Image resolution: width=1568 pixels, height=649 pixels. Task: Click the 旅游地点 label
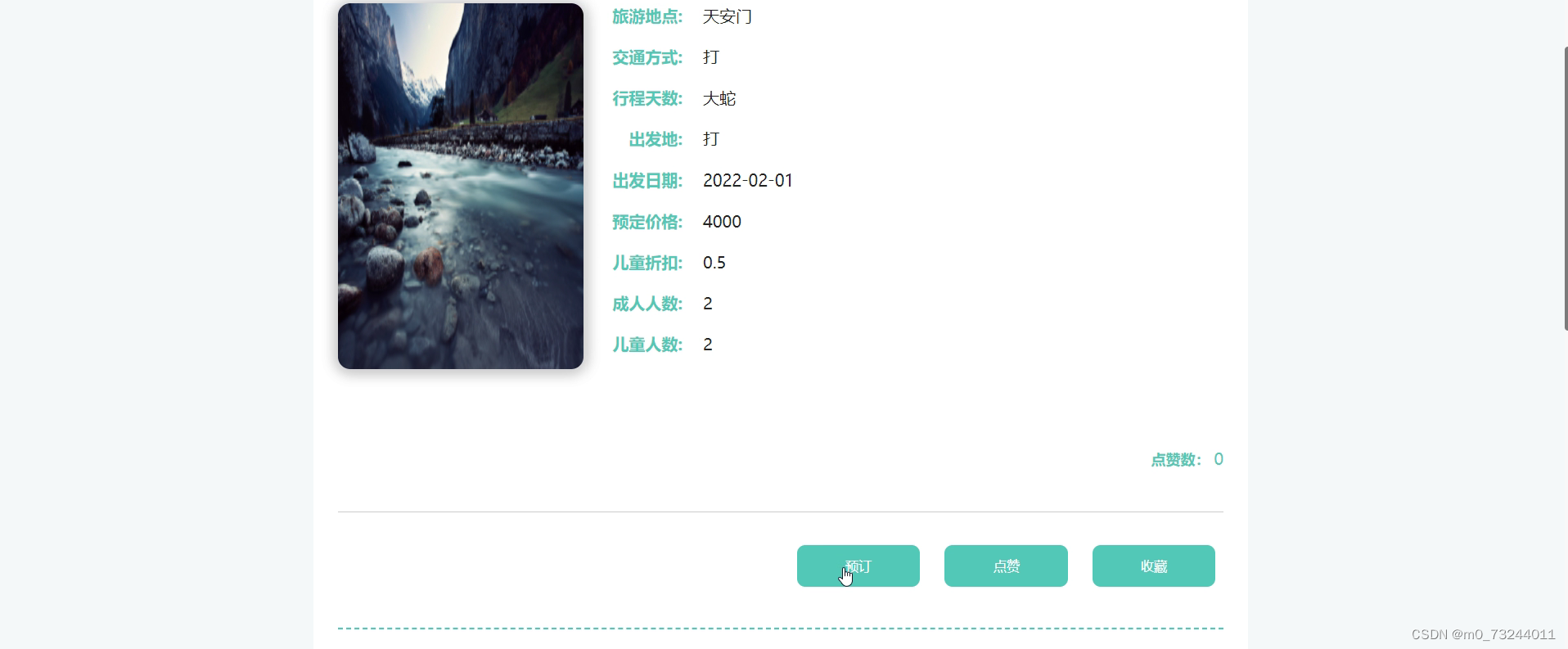click(647, 16)
